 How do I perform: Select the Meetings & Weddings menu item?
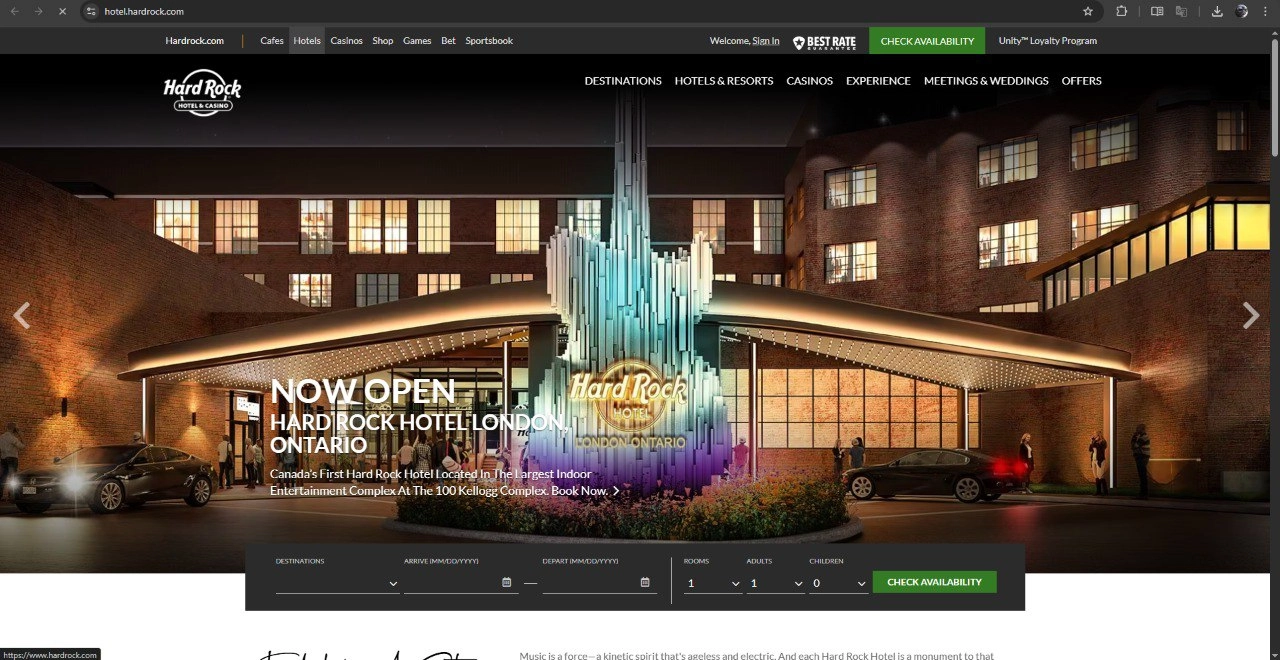985,81
